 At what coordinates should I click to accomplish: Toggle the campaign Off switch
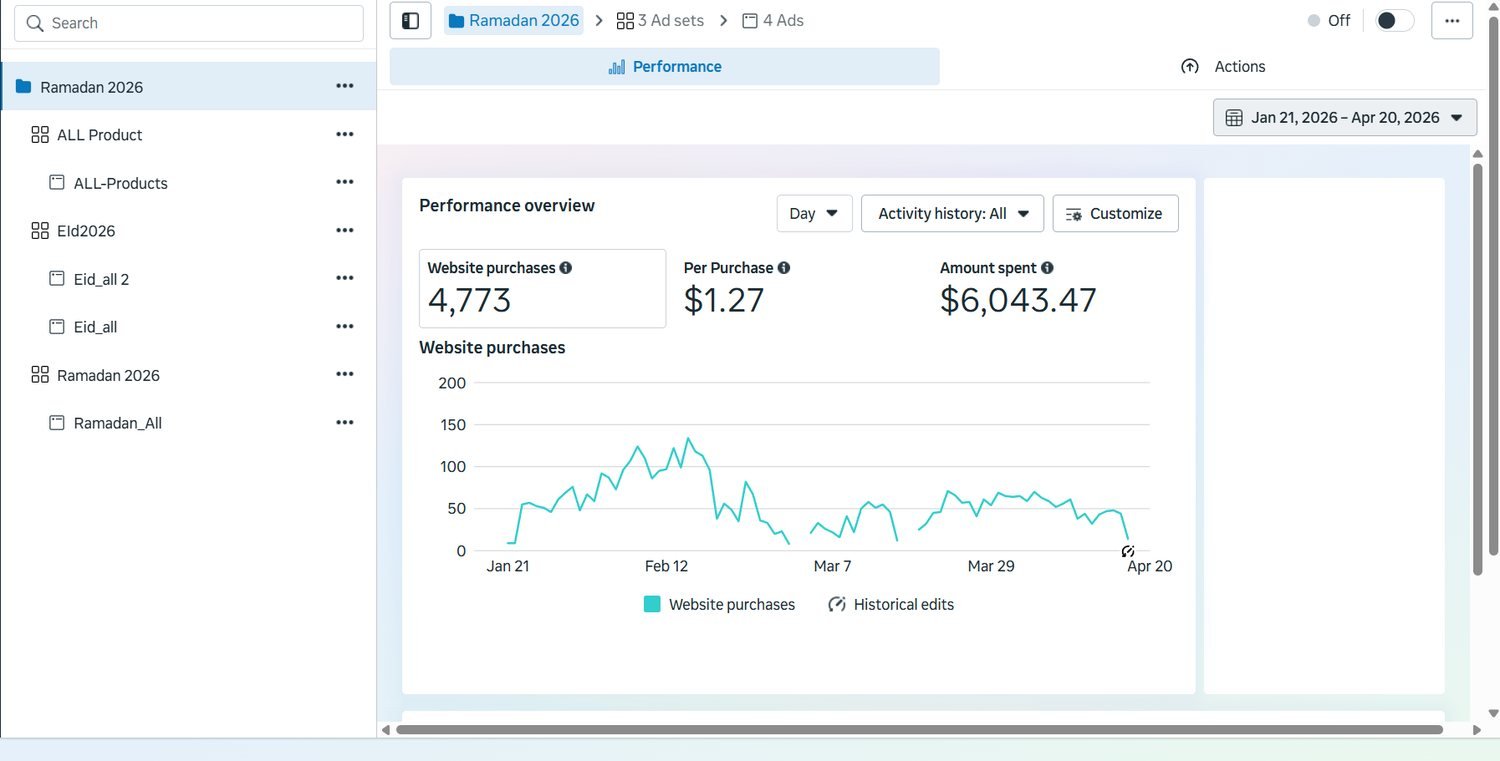point(1395,21)
